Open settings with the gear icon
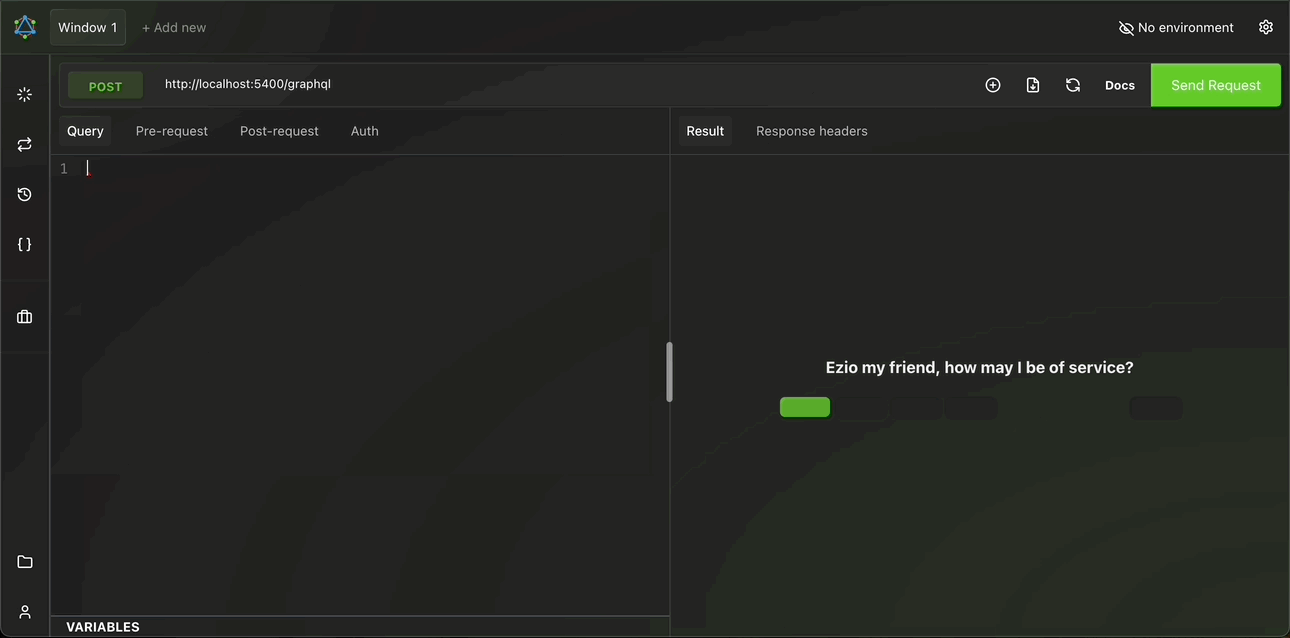 point(1266,27)
